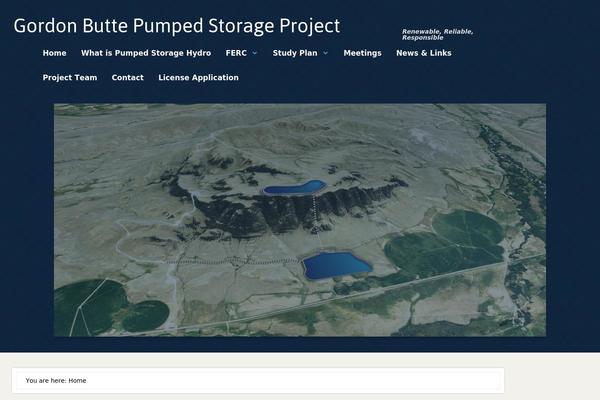This screenshot has width=600, height=400.
Task: Navigate to the Meetings page
Action: pos(362,53)
